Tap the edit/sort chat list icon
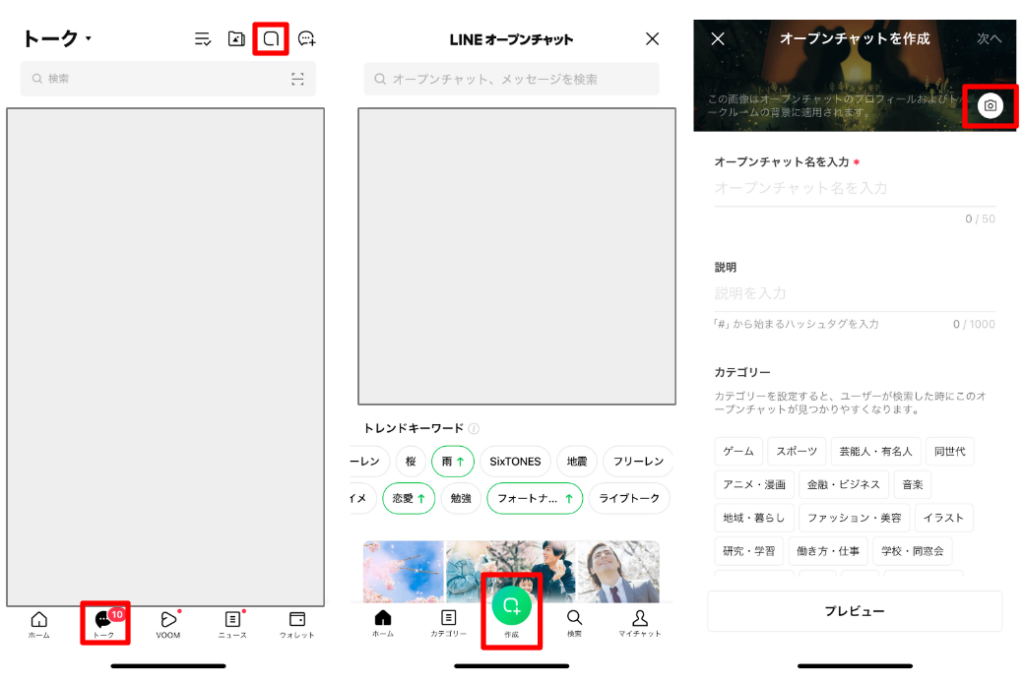 [202, 39]
